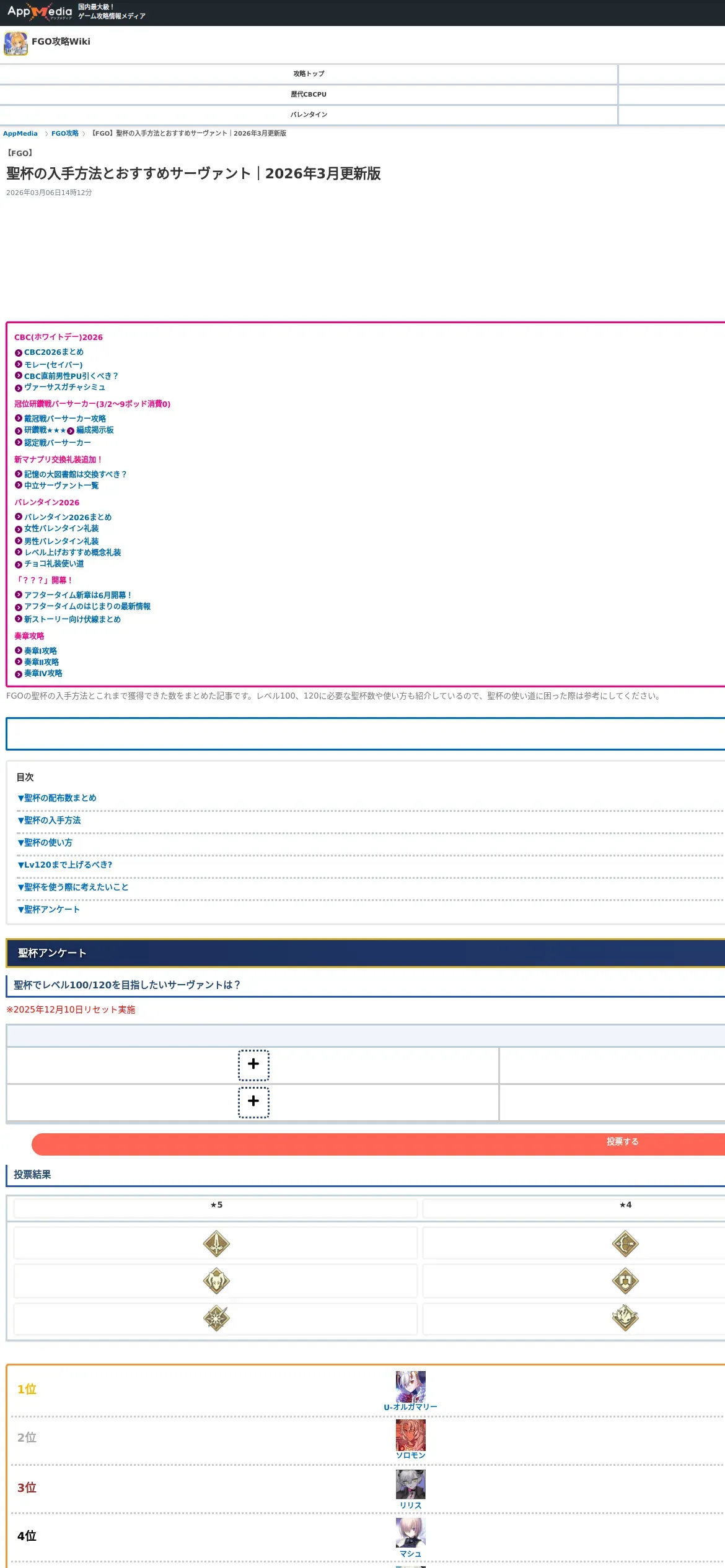Click the AppMedia logo in header
This screenshot has width=725, height=1568.
[40, 12]
